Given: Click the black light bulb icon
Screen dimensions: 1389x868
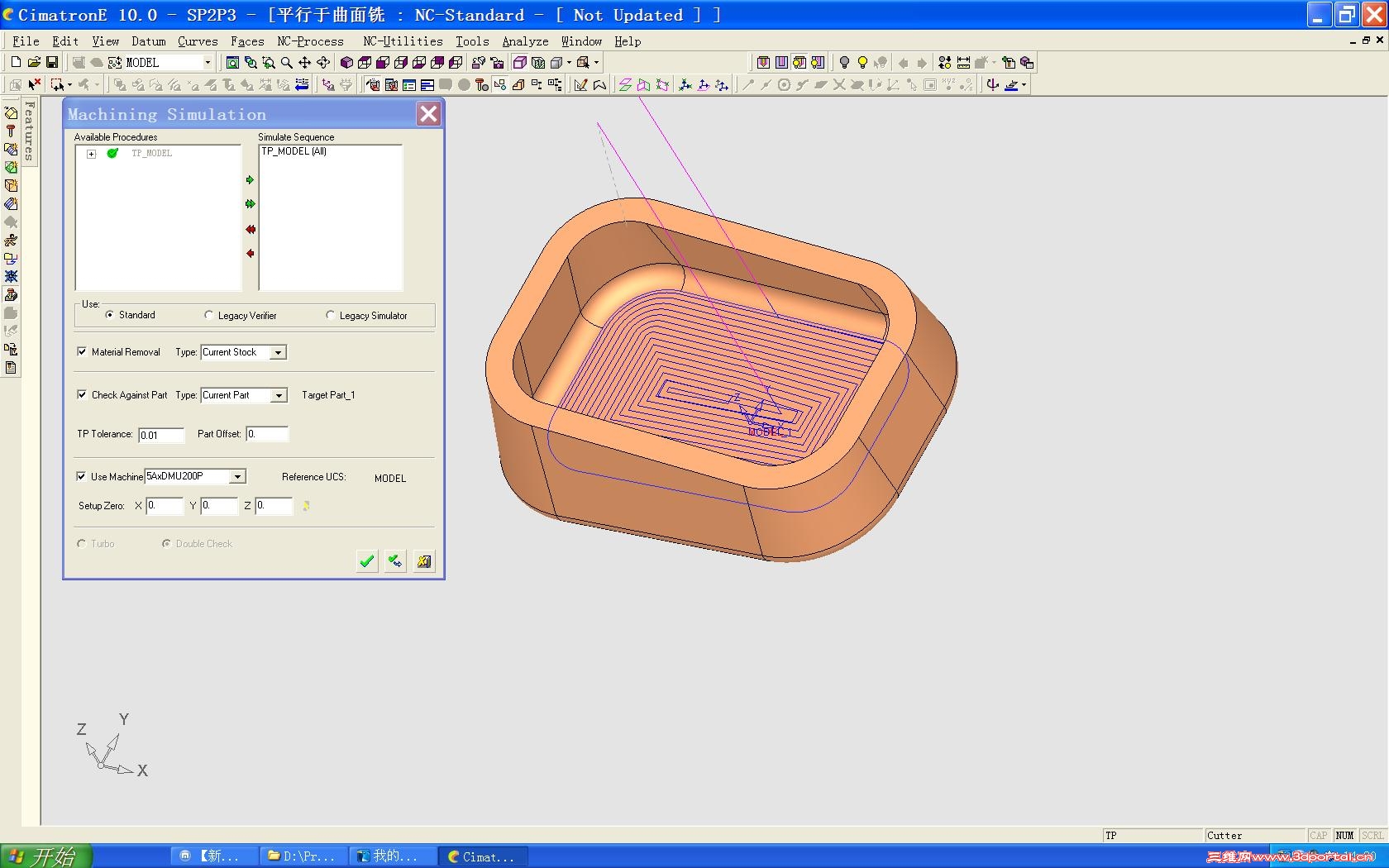Looking at the screenshot, I should (844, 62).
